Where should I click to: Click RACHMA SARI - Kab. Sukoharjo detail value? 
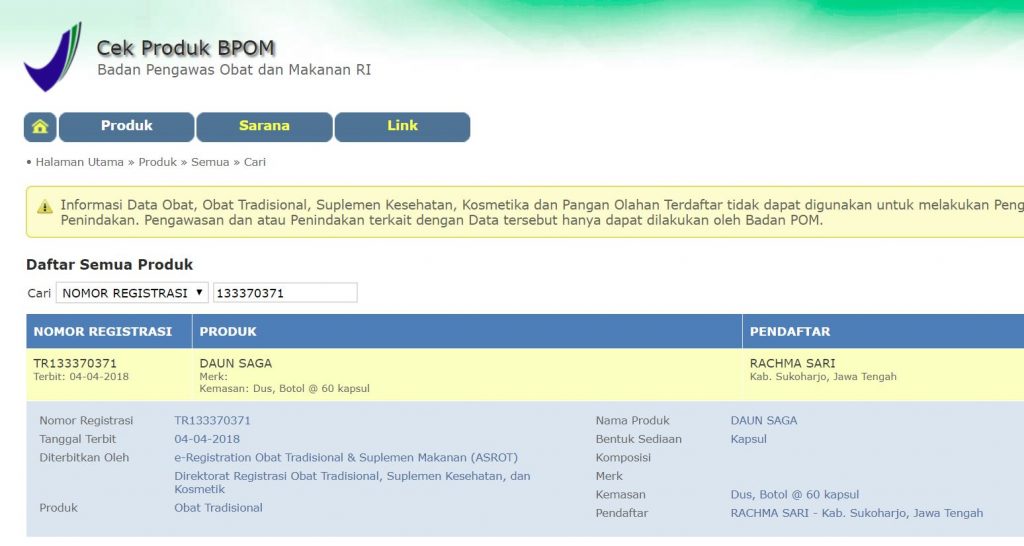click(x=857, y=513)
